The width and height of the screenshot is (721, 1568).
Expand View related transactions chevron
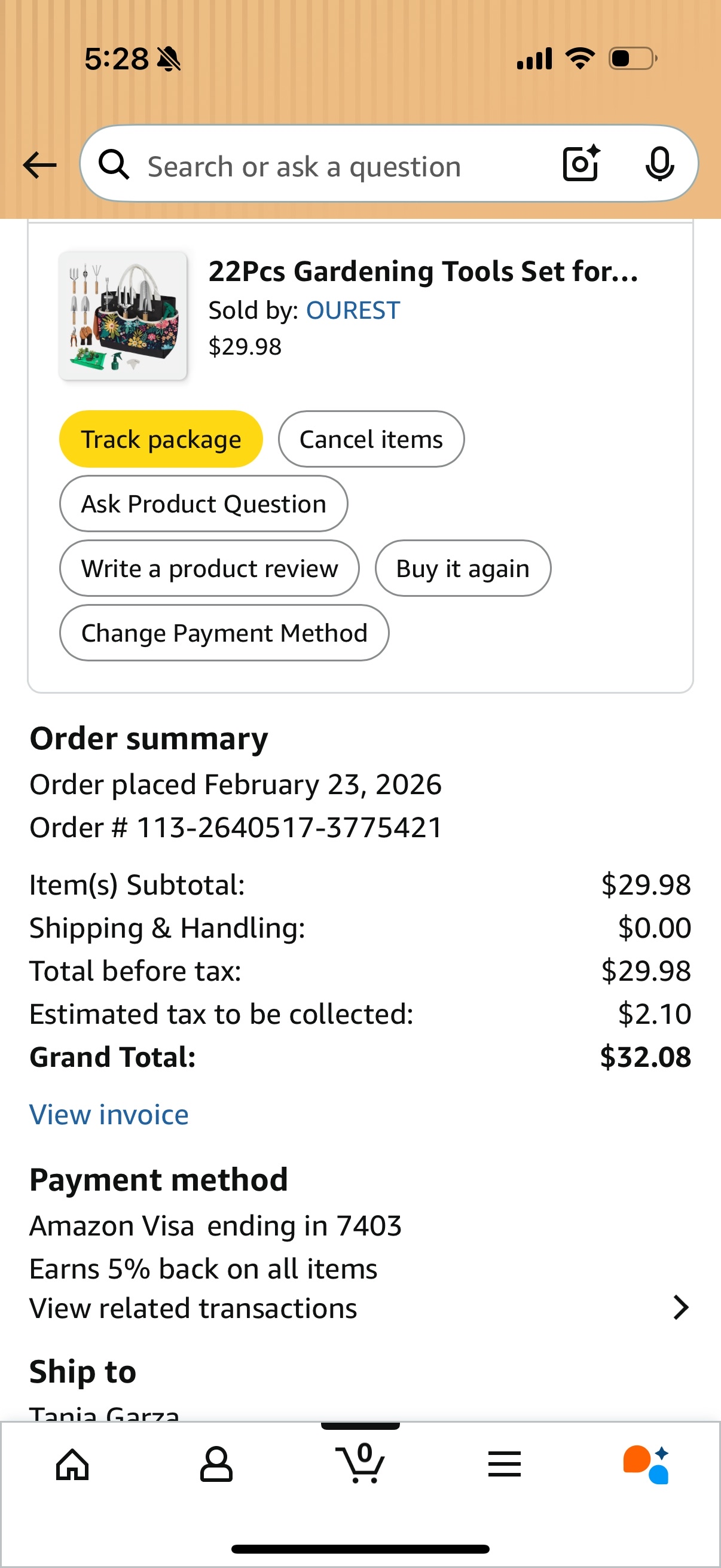681,1307
